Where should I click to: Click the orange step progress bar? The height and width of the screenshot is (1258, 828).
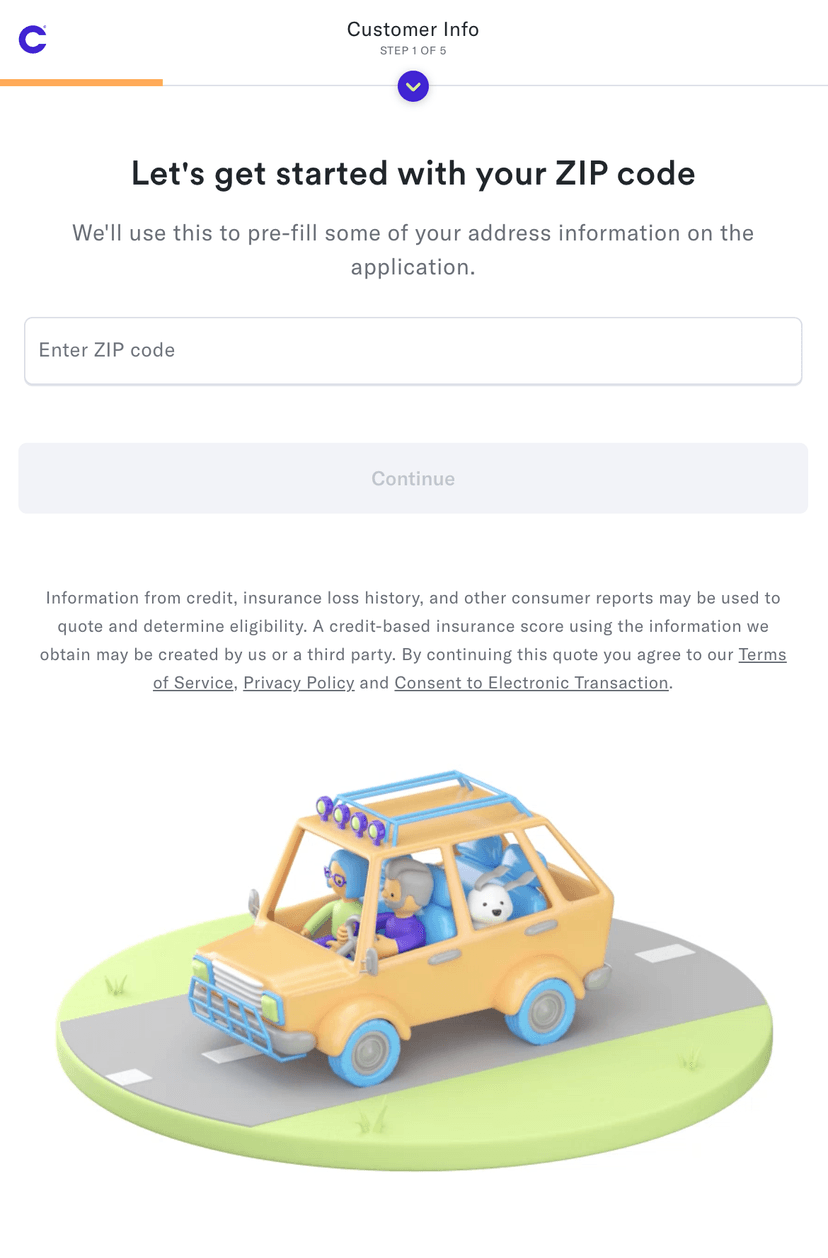[81, 82]
